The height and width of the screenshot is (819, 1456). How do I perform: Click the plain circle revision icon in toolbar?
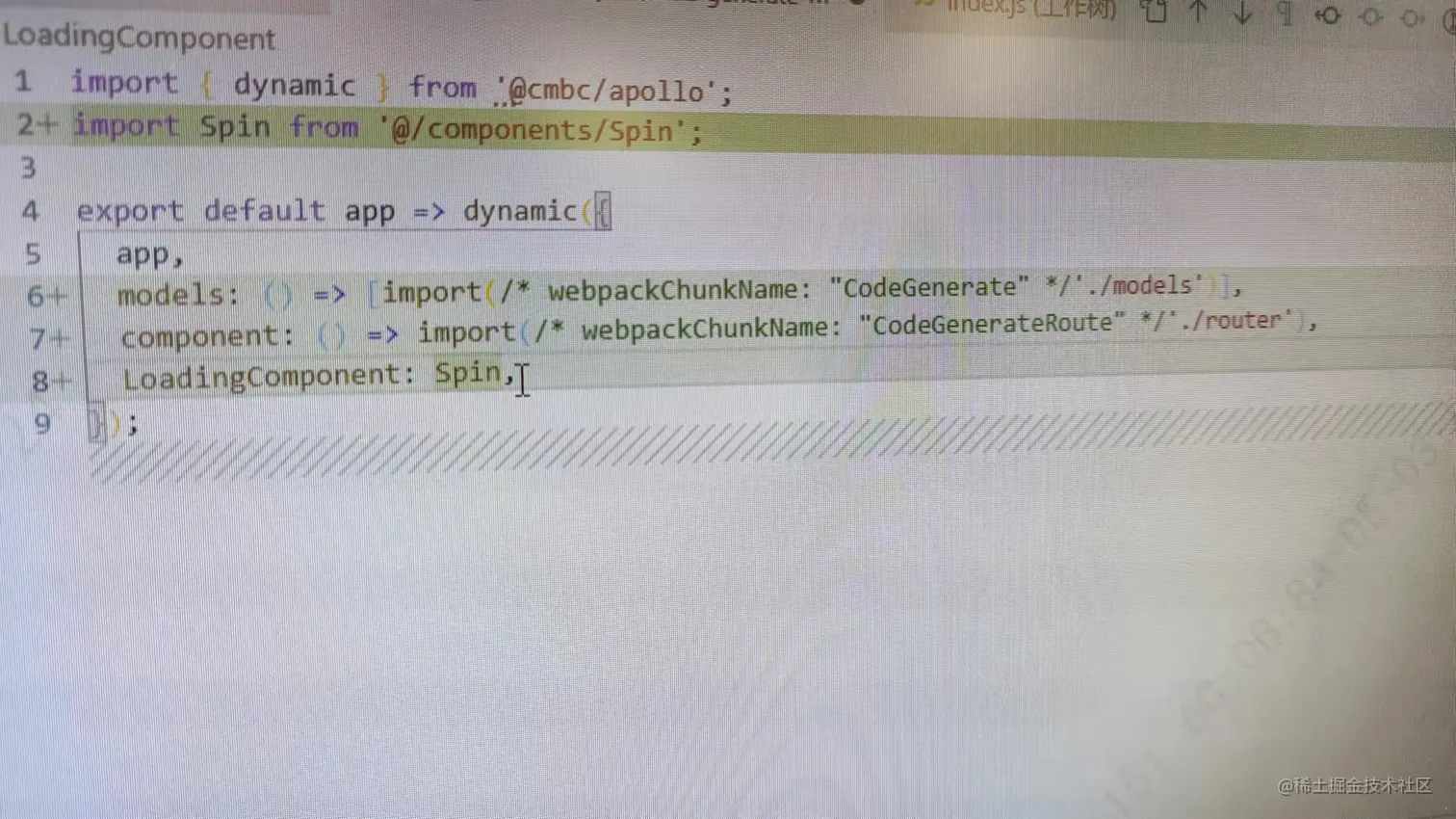coord(1371,16)
